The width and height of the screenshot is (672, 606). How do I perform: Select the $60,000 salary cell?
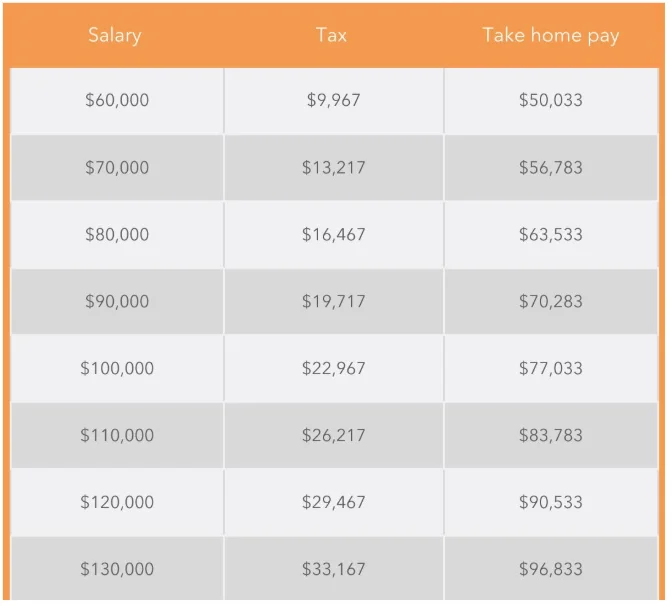click(x=116, y=100)
